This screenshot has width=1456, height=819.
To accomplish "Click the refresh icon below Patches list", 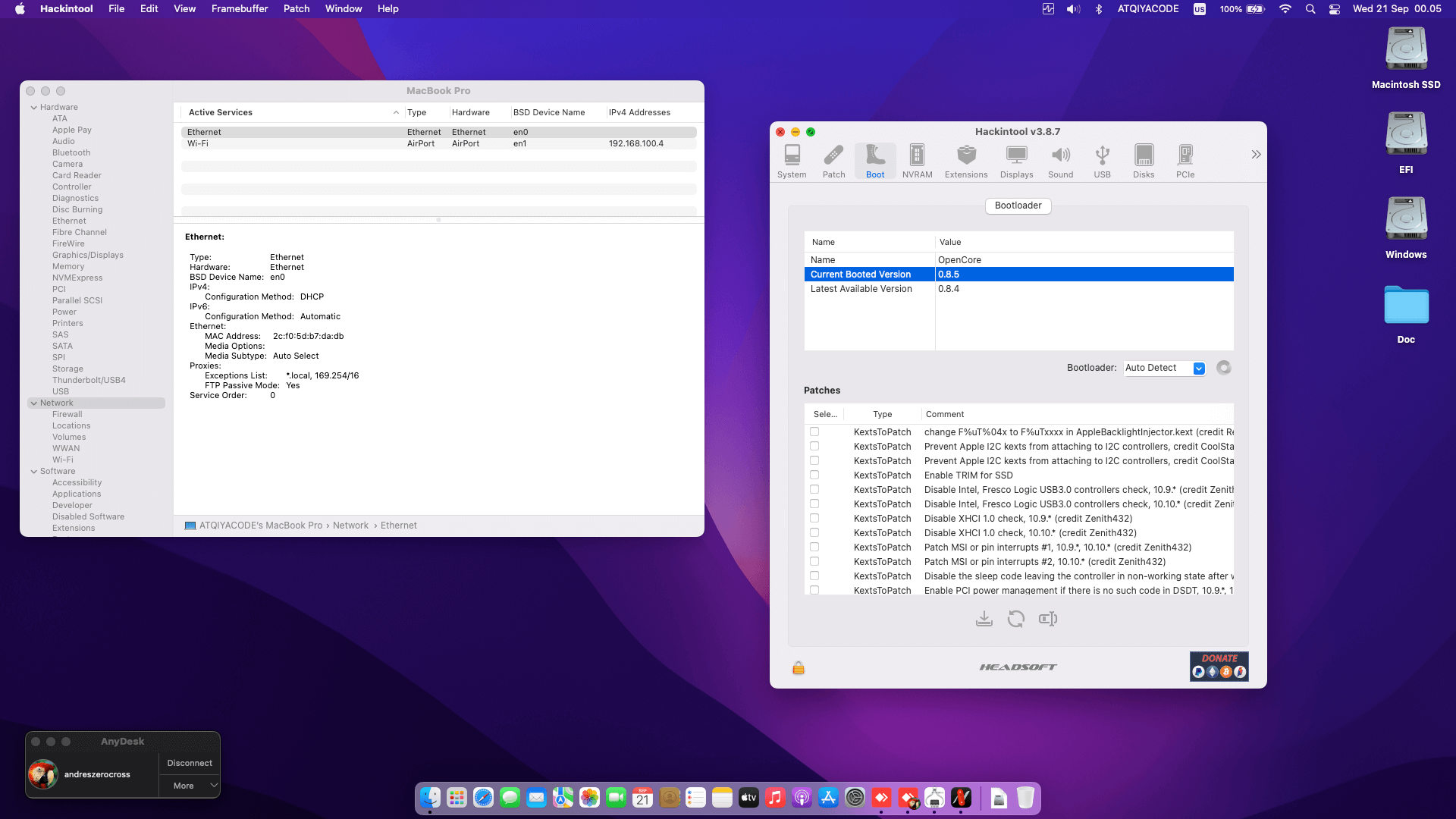I will 1015,619.
